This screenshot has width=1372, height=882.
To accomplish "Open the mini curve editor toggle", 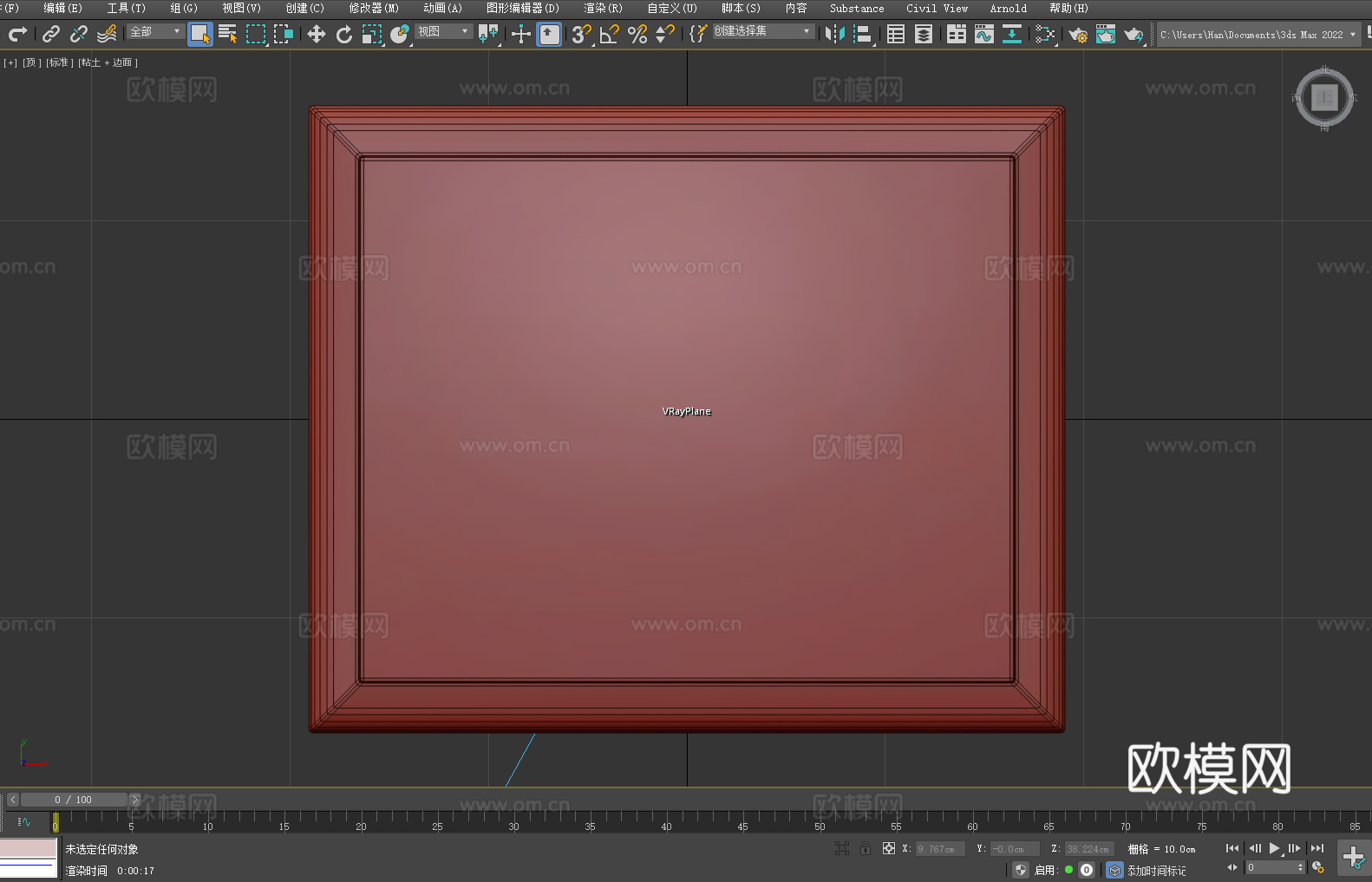I will 24,822.
